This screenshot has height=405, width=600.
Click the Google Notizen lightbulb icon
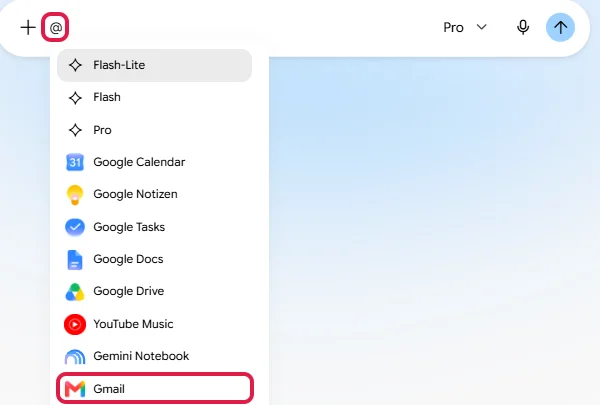tap(75, 195)
